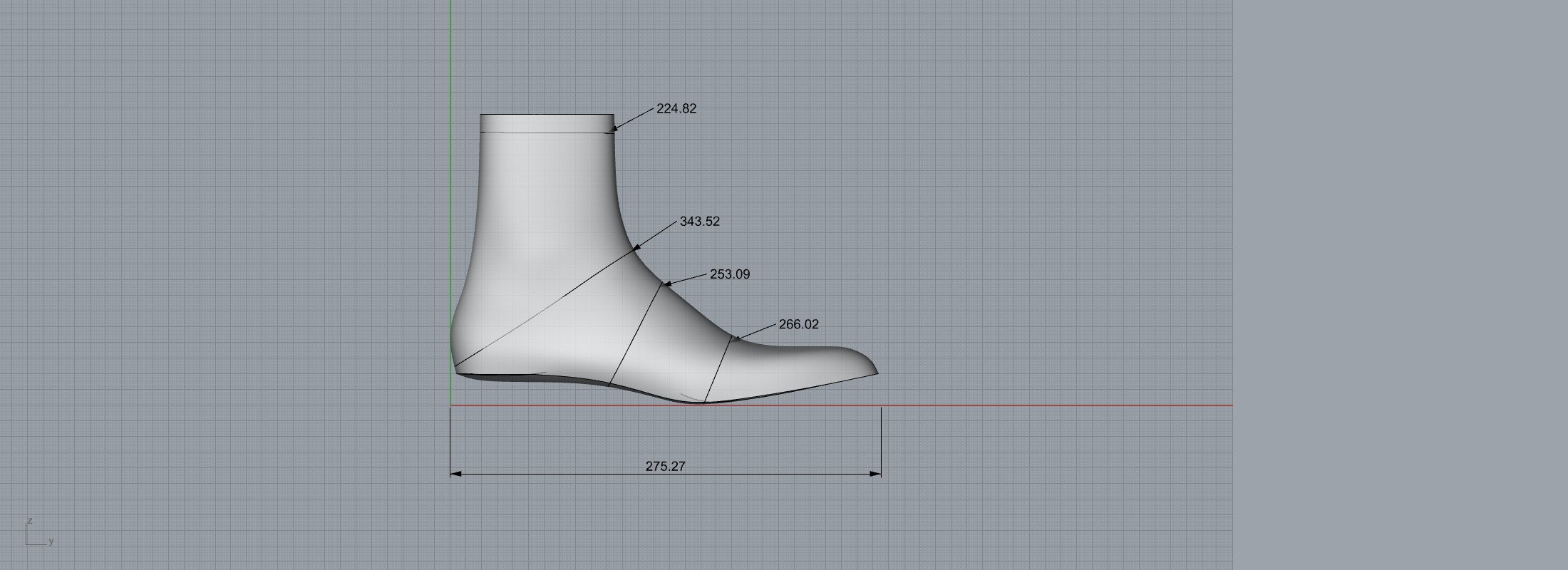Click the left arrowhead of the 275.27 dimension
Viewport: 1568px width, 570px height.
click(456, 473)
